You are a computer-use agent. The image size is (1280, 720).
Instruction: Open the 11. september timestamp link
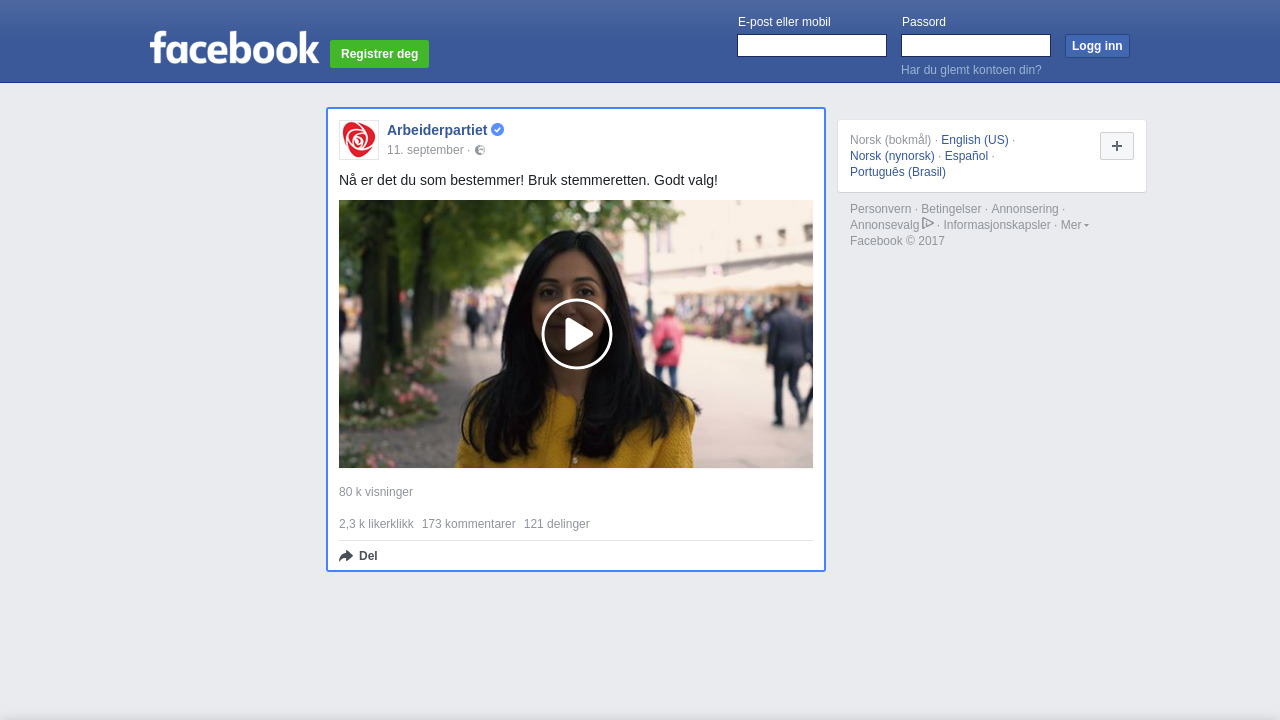point(425,150)
